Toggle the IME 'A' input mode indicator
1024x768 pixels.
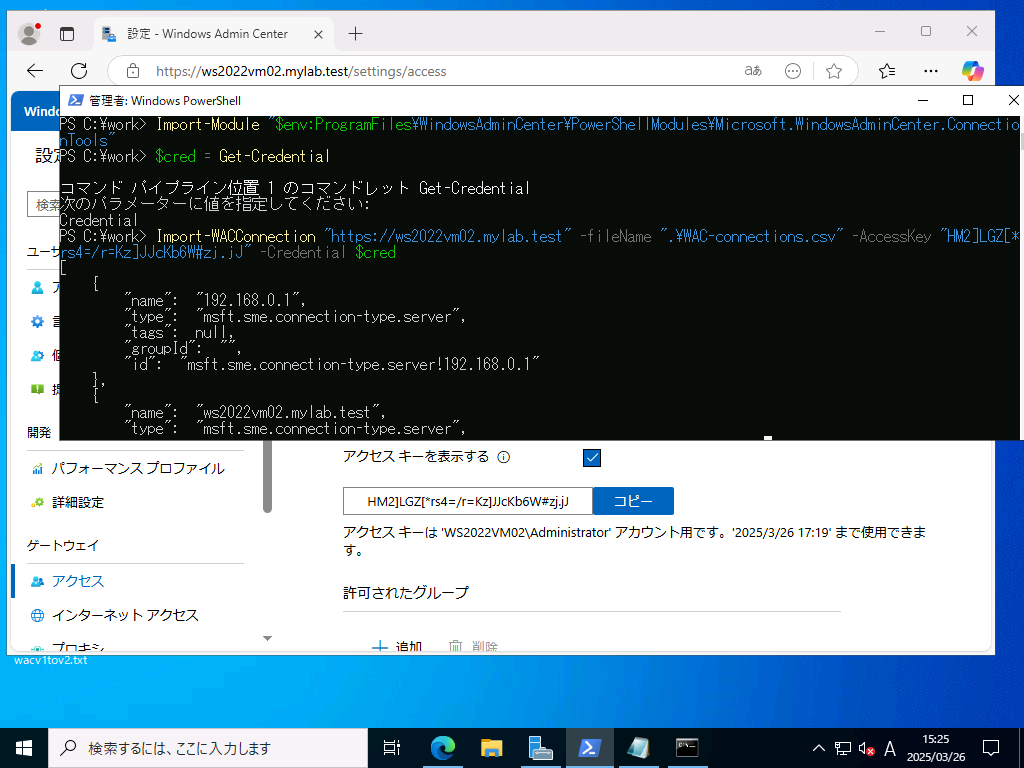(x=889, y=748)
